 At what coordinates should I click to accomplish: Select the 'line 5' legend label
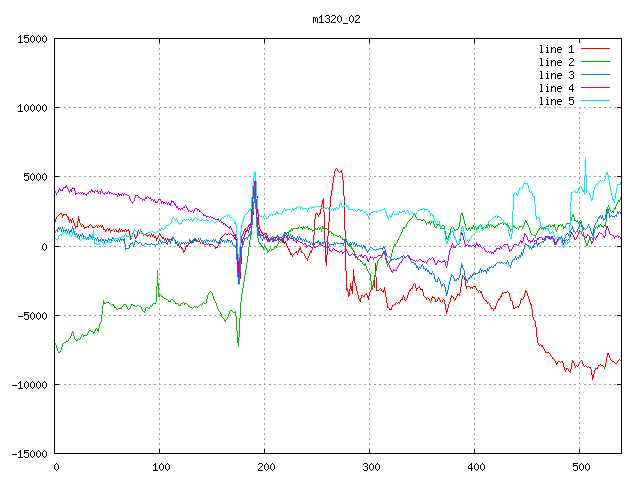(x=557, y=101)
